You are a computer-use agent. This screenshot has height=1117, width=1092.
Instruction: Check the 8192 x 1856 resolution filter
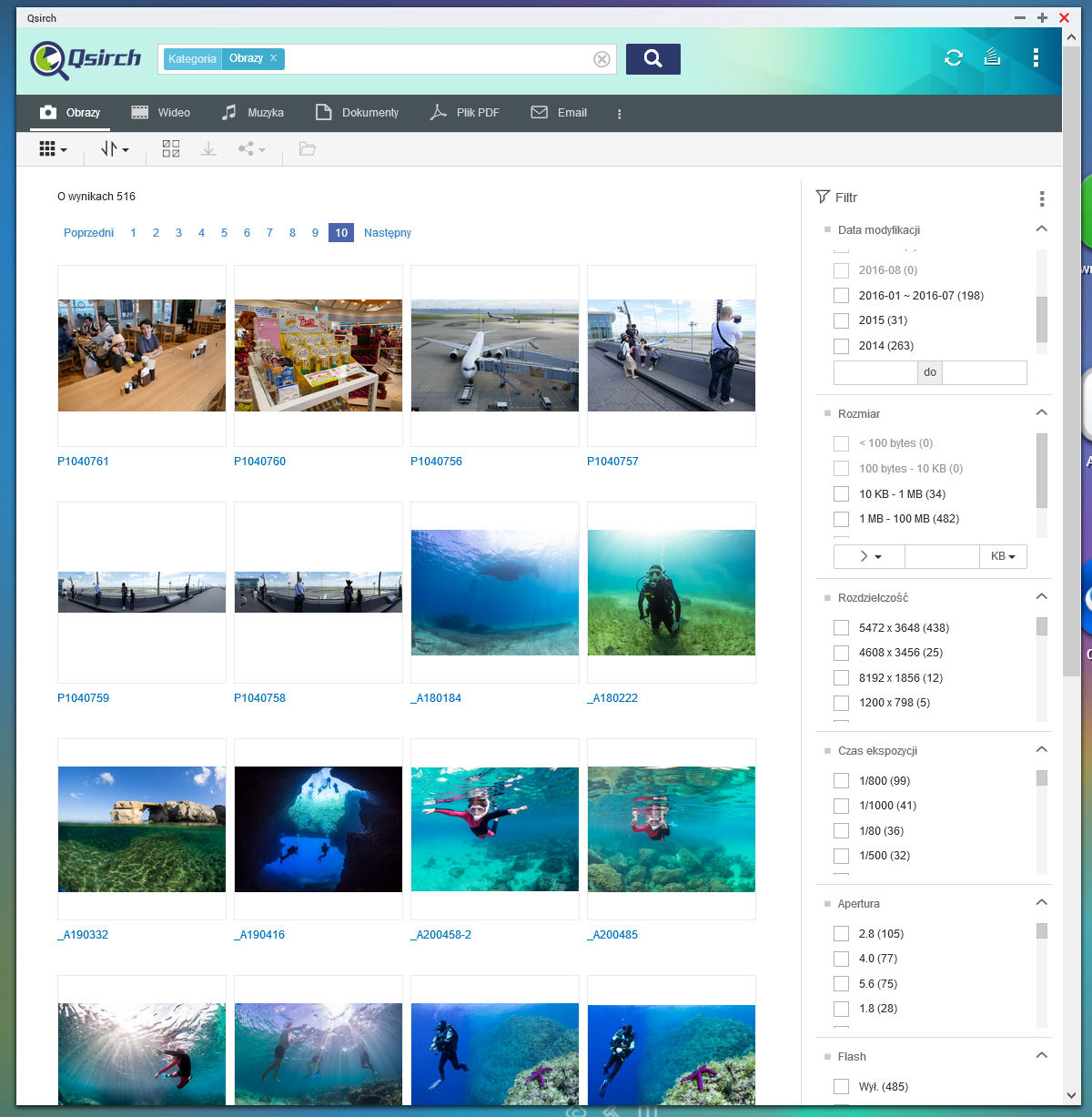click(x=841, y=678)
